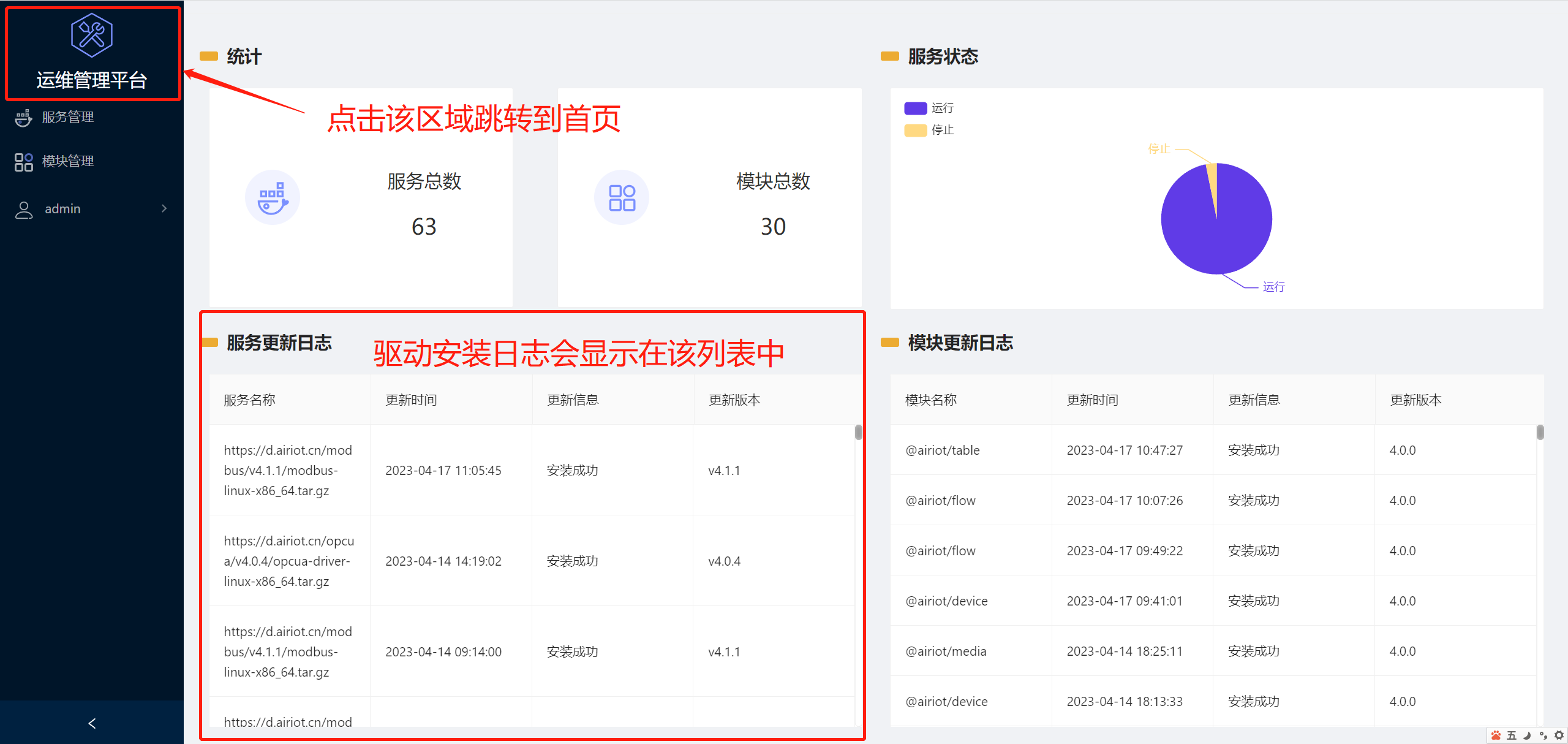
Task: Click the 模块总数 count 30
Action: tap(773, 227)
